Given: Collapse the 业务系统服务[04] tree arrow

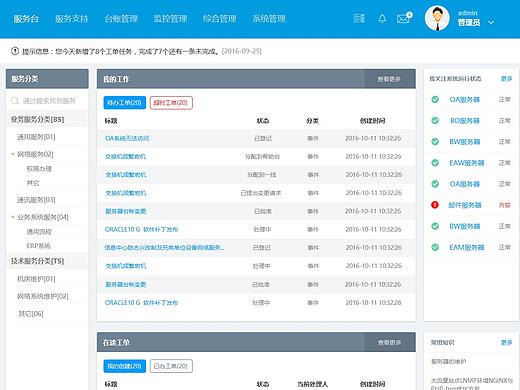Looking at the screenshot, I should pyautogui.click(x=13, y=217).
